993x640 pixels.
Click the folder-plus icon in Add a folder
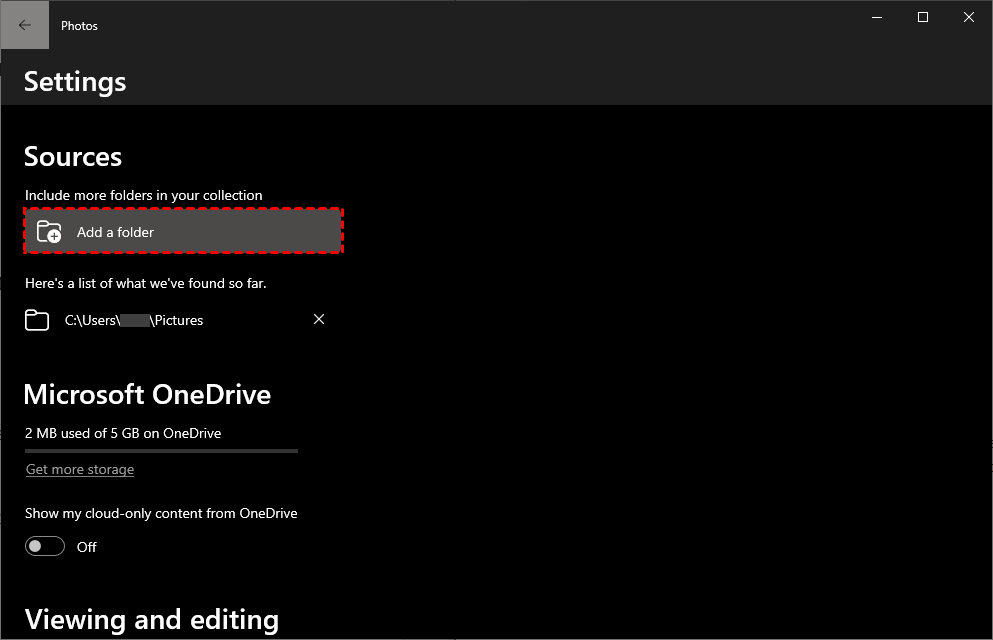click(49, 231)
